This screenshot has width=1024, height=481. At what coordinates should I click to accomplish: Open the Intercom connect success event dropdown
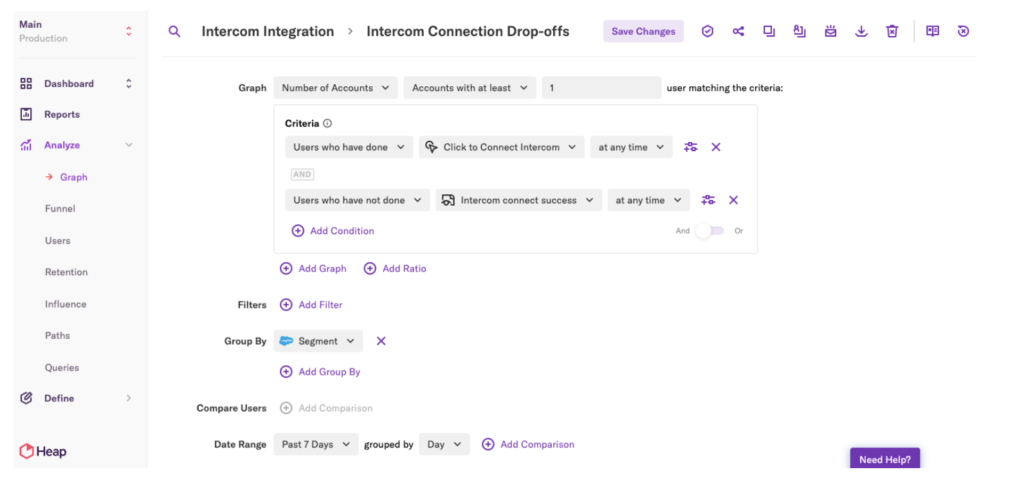coord(519,200)
